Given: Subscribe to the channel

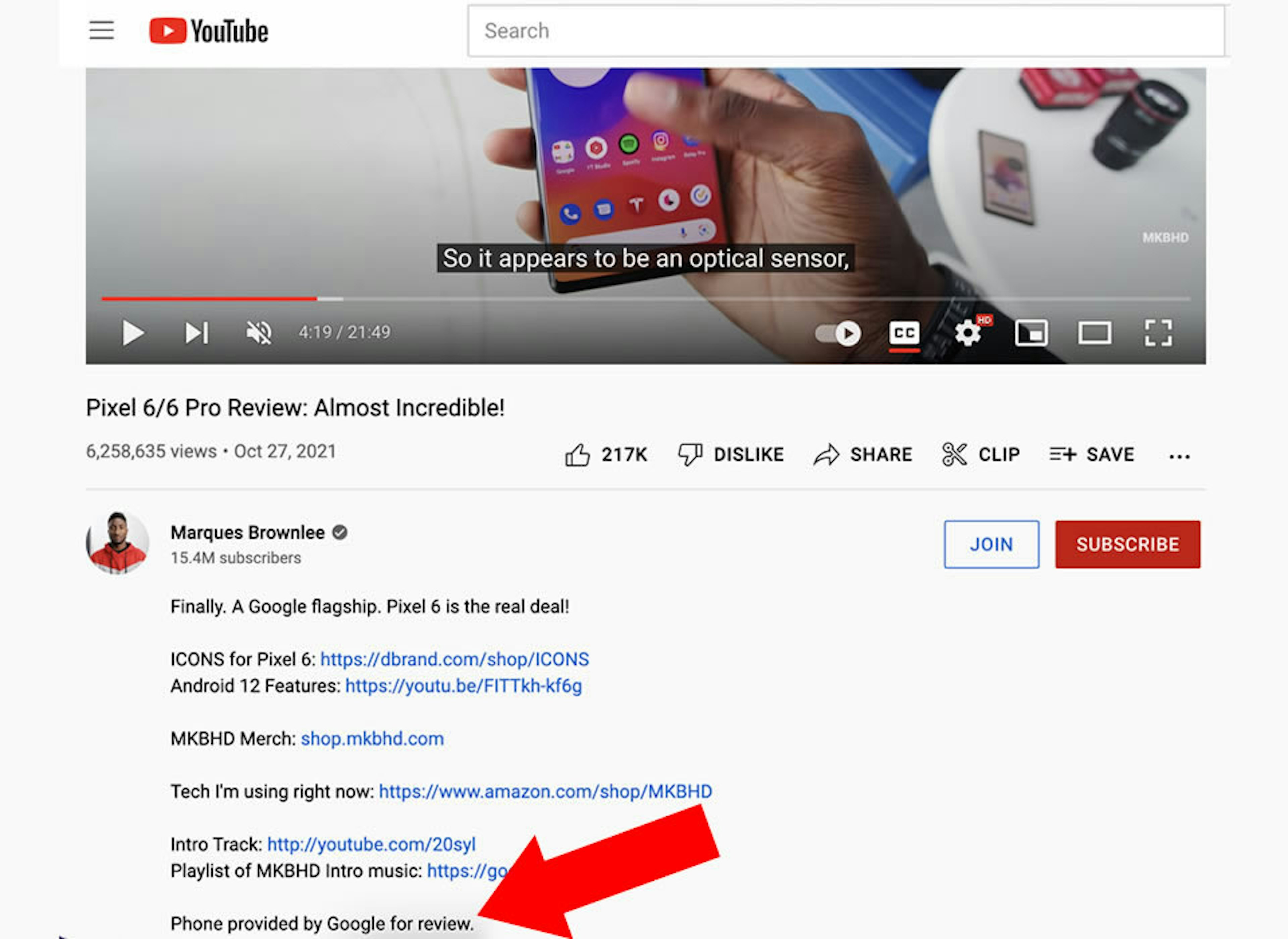Looking at the screenshot, I should tap(1128, 545).
